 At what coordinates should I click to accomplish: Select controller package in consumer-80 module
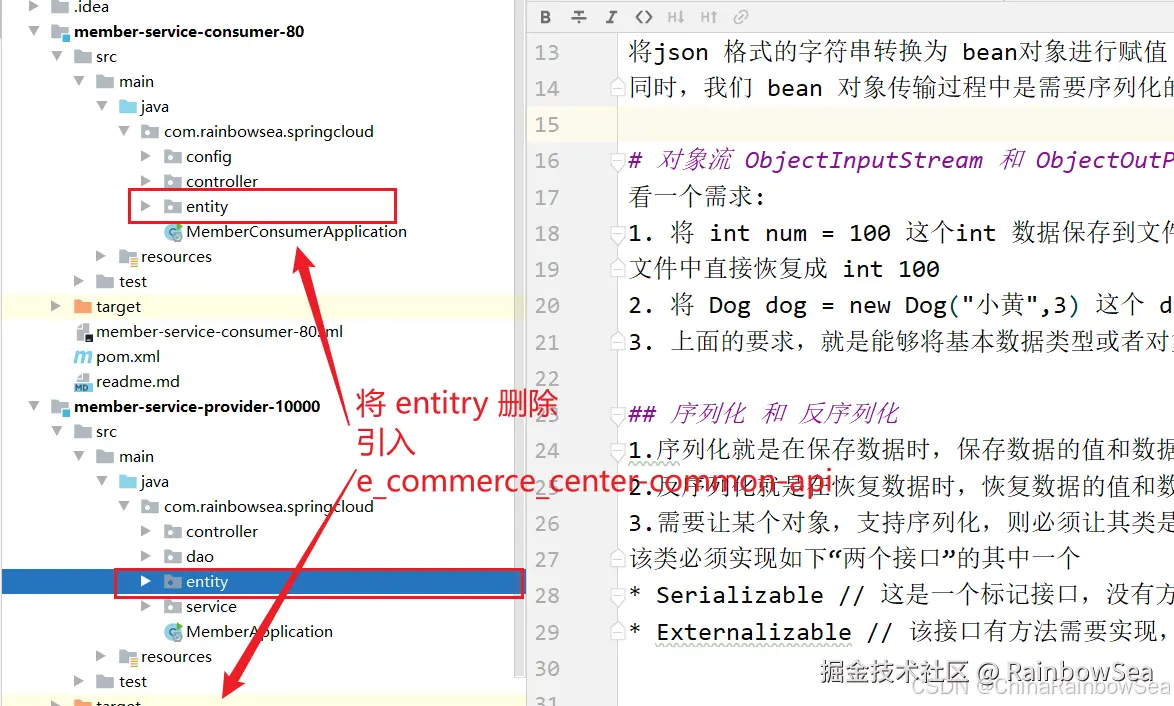coord(222,182)
